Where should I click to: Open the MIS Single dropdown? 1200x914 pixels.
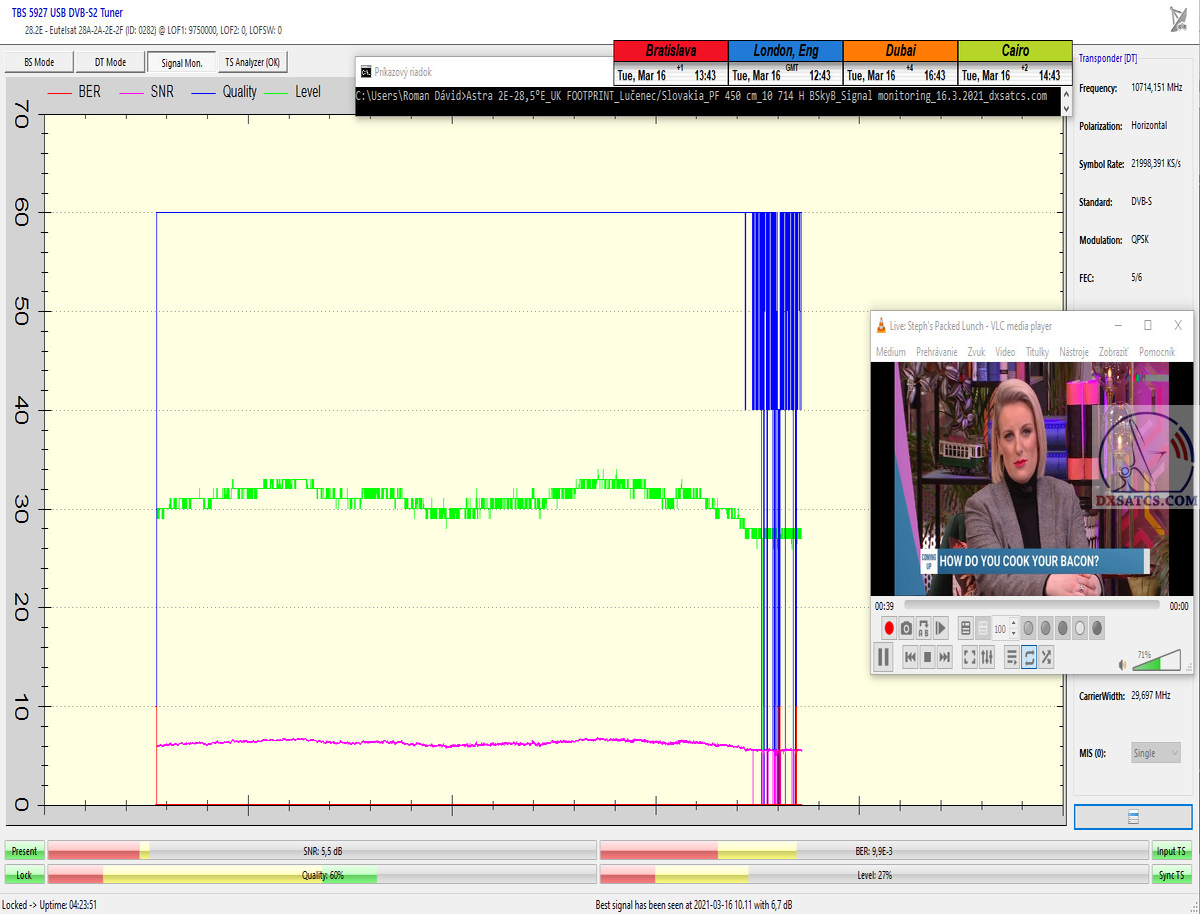point(1156,753)
